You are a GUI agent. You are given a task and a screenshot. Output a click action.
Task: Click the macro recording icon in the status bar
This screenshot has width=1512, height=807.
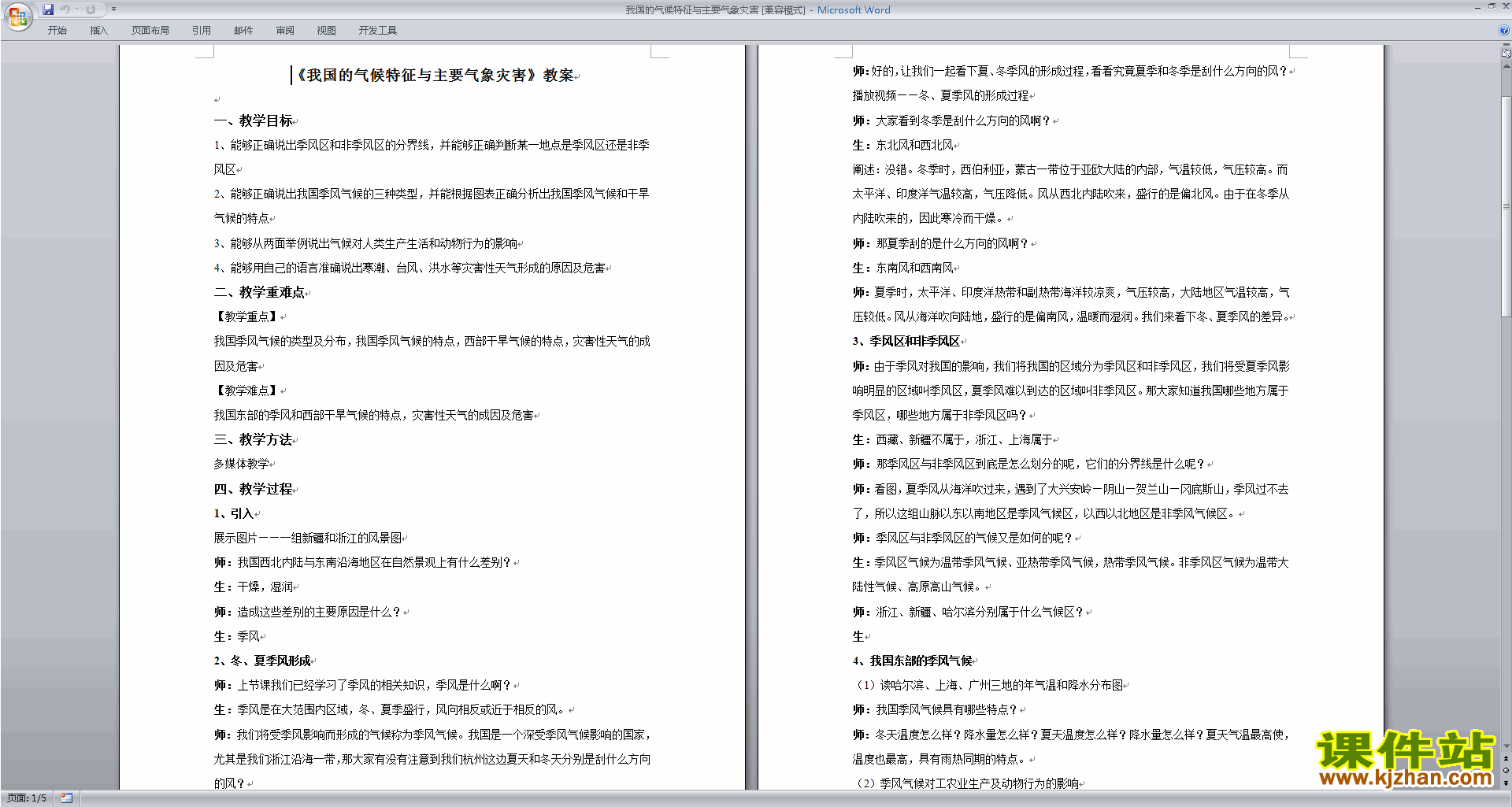click(x=67, y=798)
